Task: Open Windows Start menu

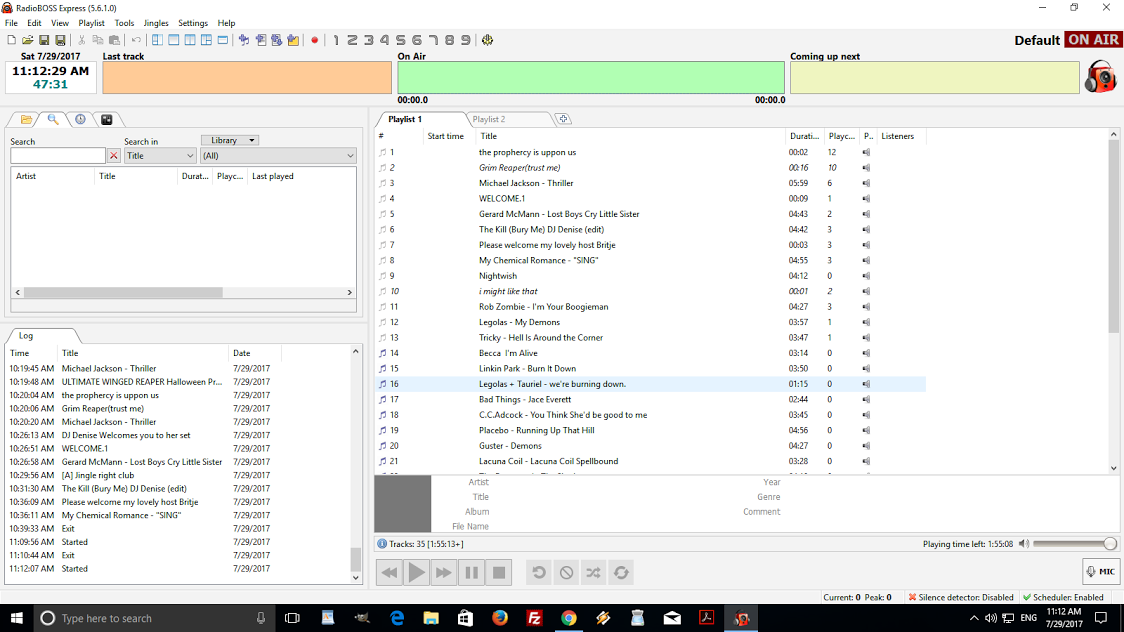Action: (x=16, y=618)
